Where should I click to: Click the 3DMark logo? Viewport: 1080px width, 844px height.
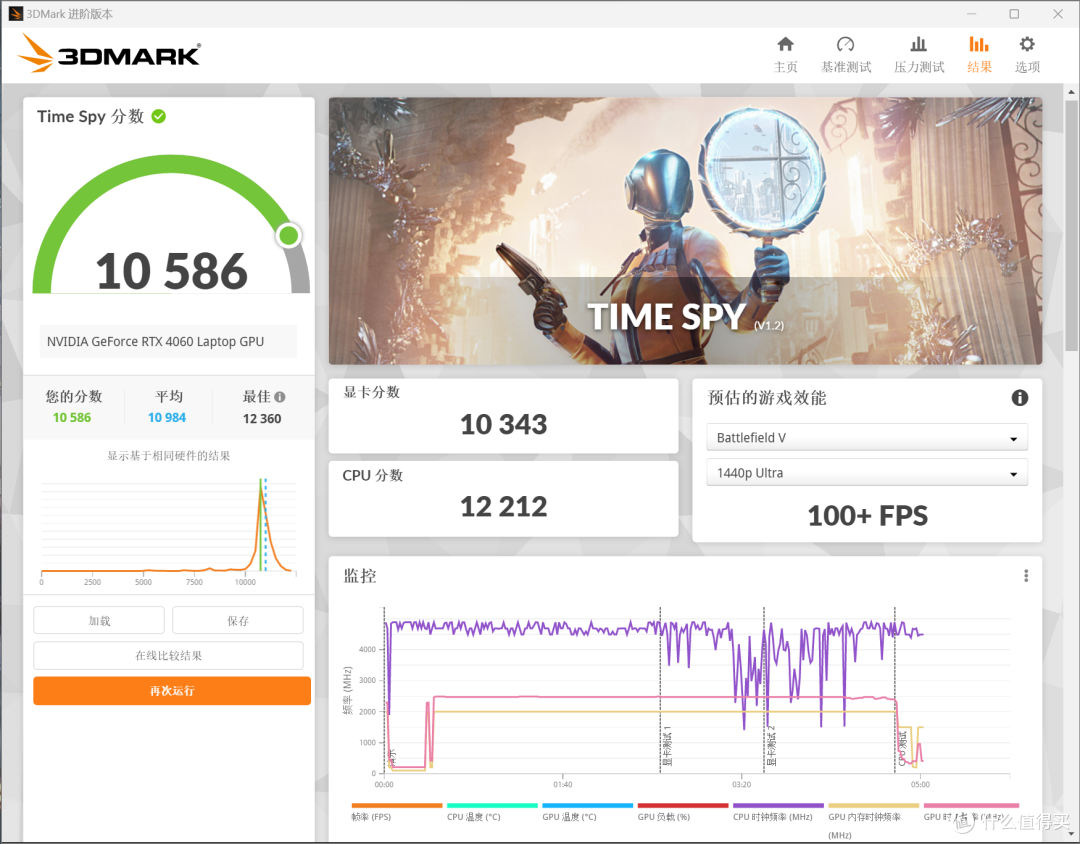(x=109, y=53)
